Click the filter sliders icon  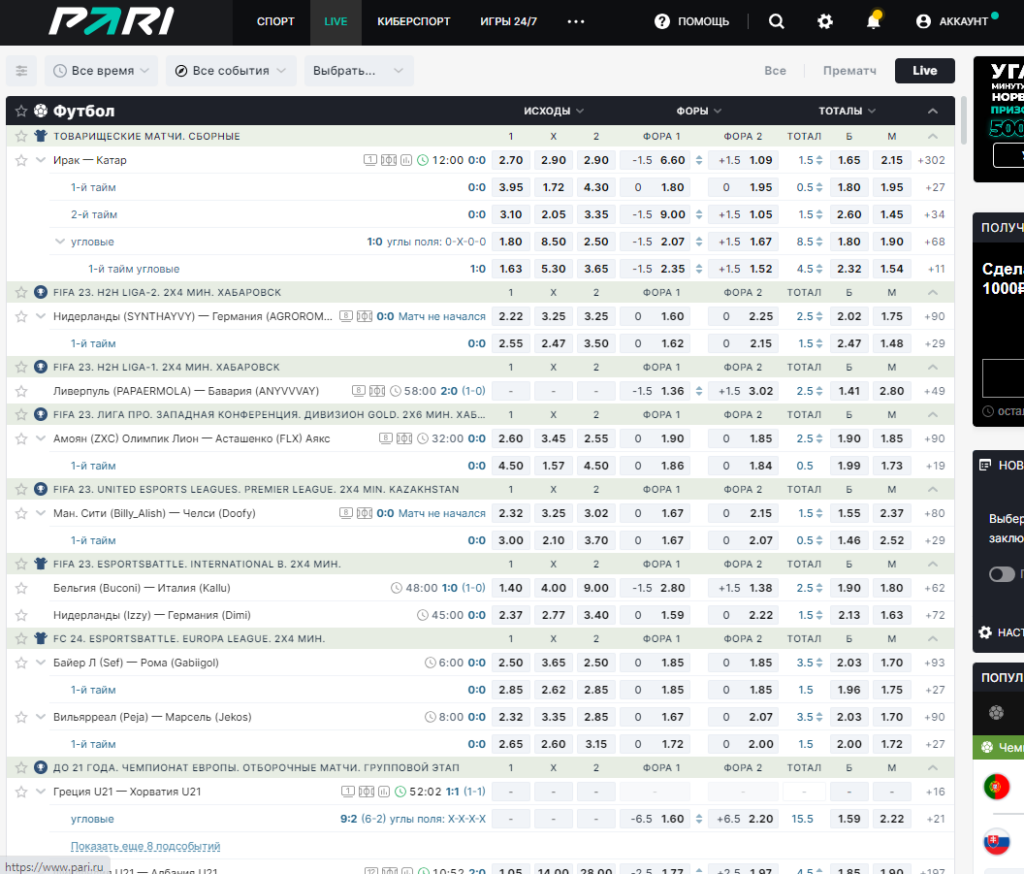[x=22, y=71]
